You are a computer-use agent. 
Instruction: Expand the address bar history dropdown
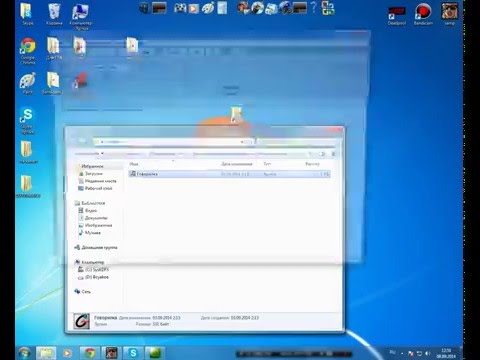(242, 142)
